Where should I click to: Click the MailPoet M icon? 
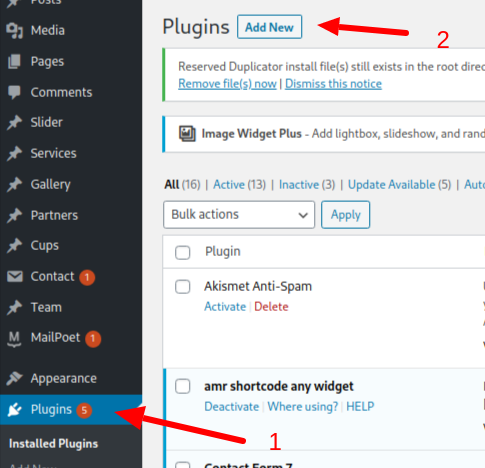[14, 339]
